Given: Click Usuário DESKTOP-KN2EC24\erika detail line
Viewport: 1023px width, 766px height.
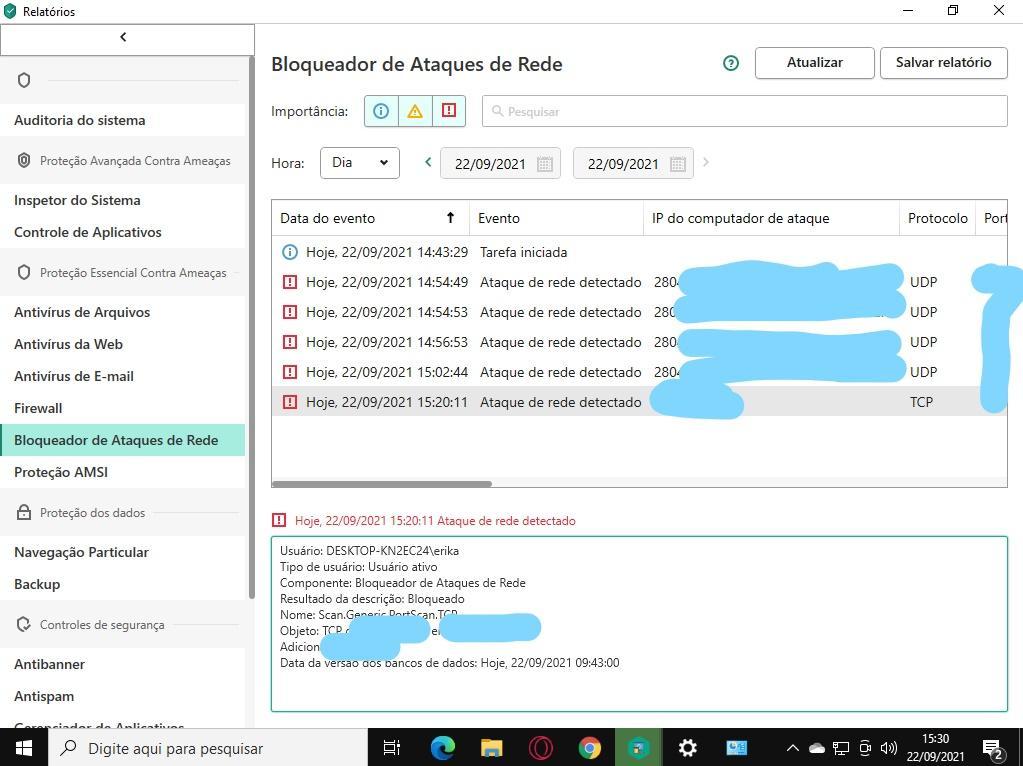Looking at the screenshot, I should point(369,551).
